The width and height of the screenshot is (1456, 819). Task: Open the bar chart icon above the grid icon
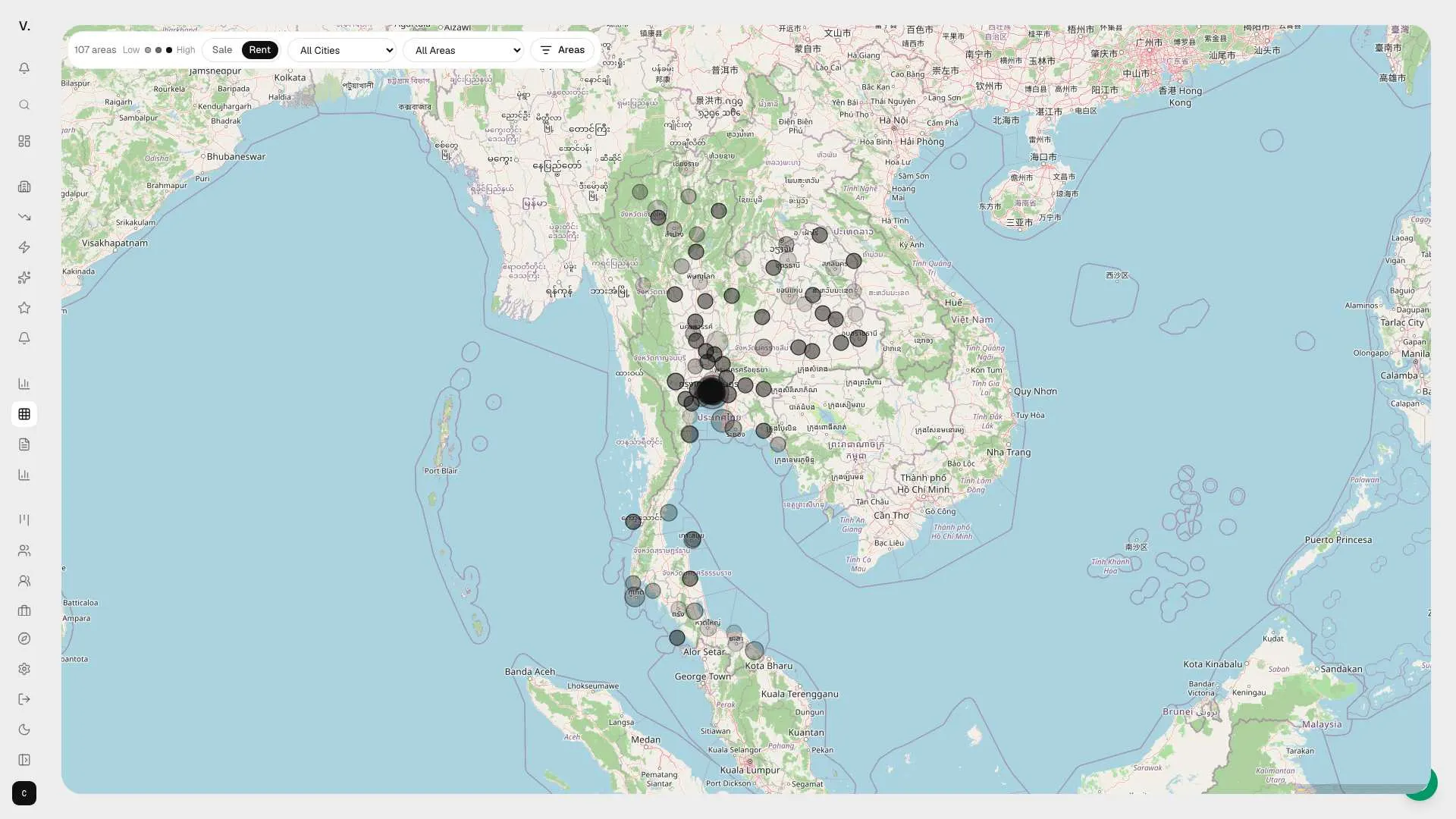(x=24, y=384)
